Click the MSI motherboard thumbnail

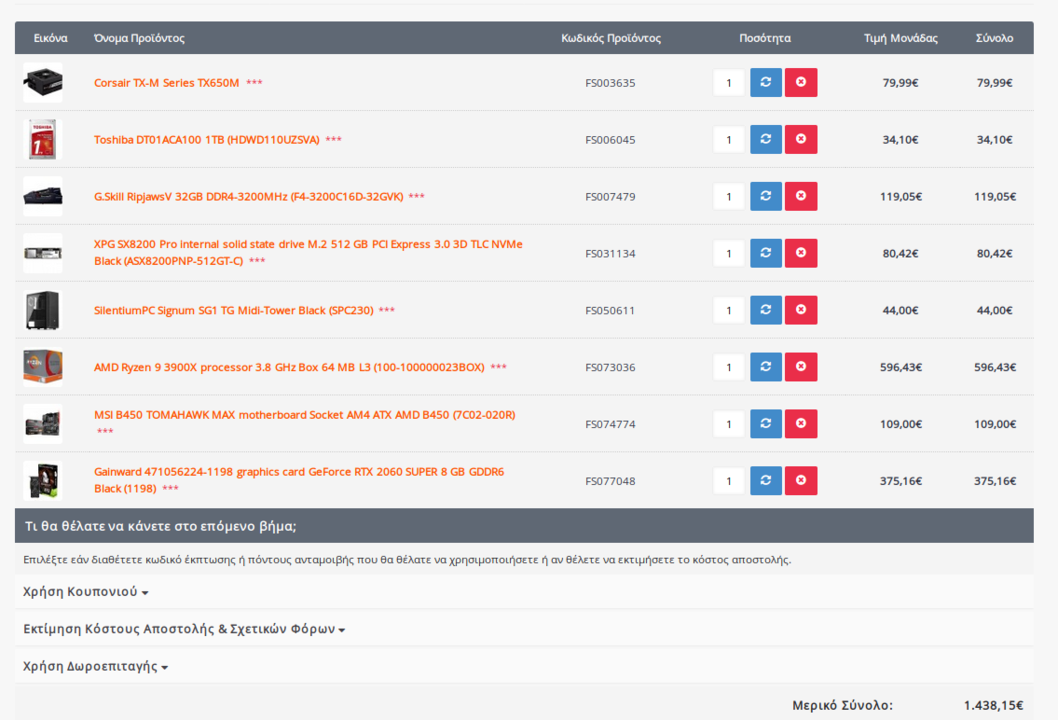click(x=43, y=424)
